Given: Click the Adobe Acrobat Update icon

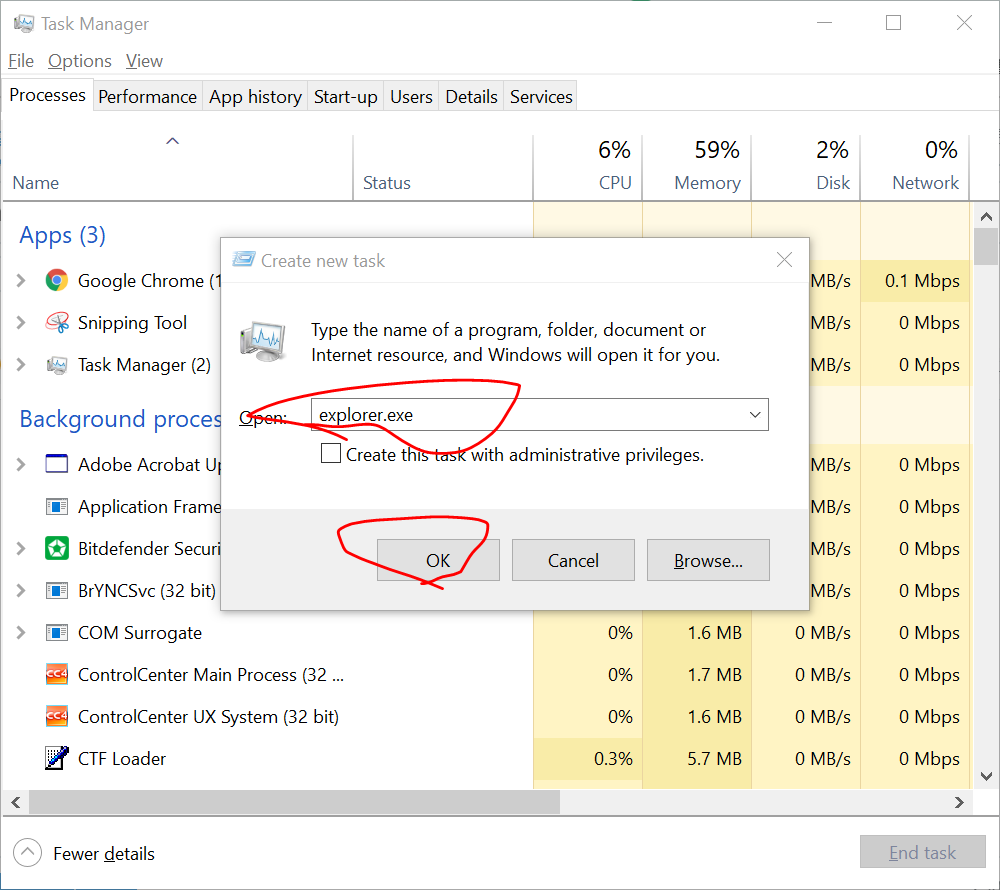Looking at the screenshot, I should click(x=57, y=463).
